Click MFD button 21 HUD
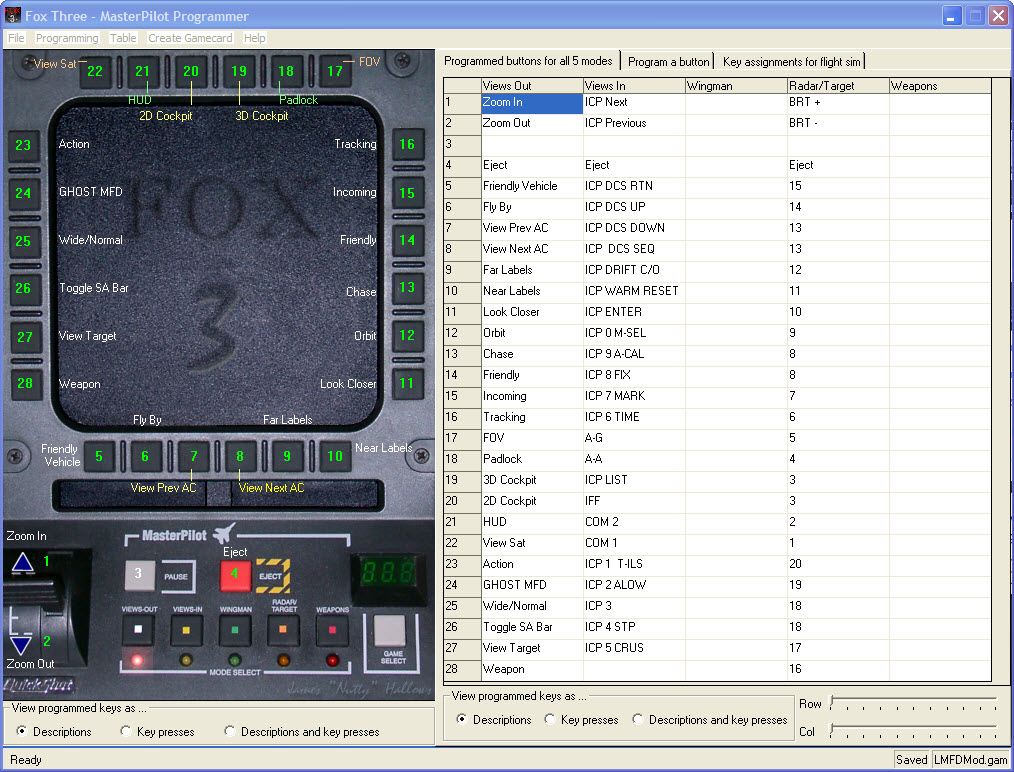This screenshot has width=1014, height=772. [x=142, y=71]
